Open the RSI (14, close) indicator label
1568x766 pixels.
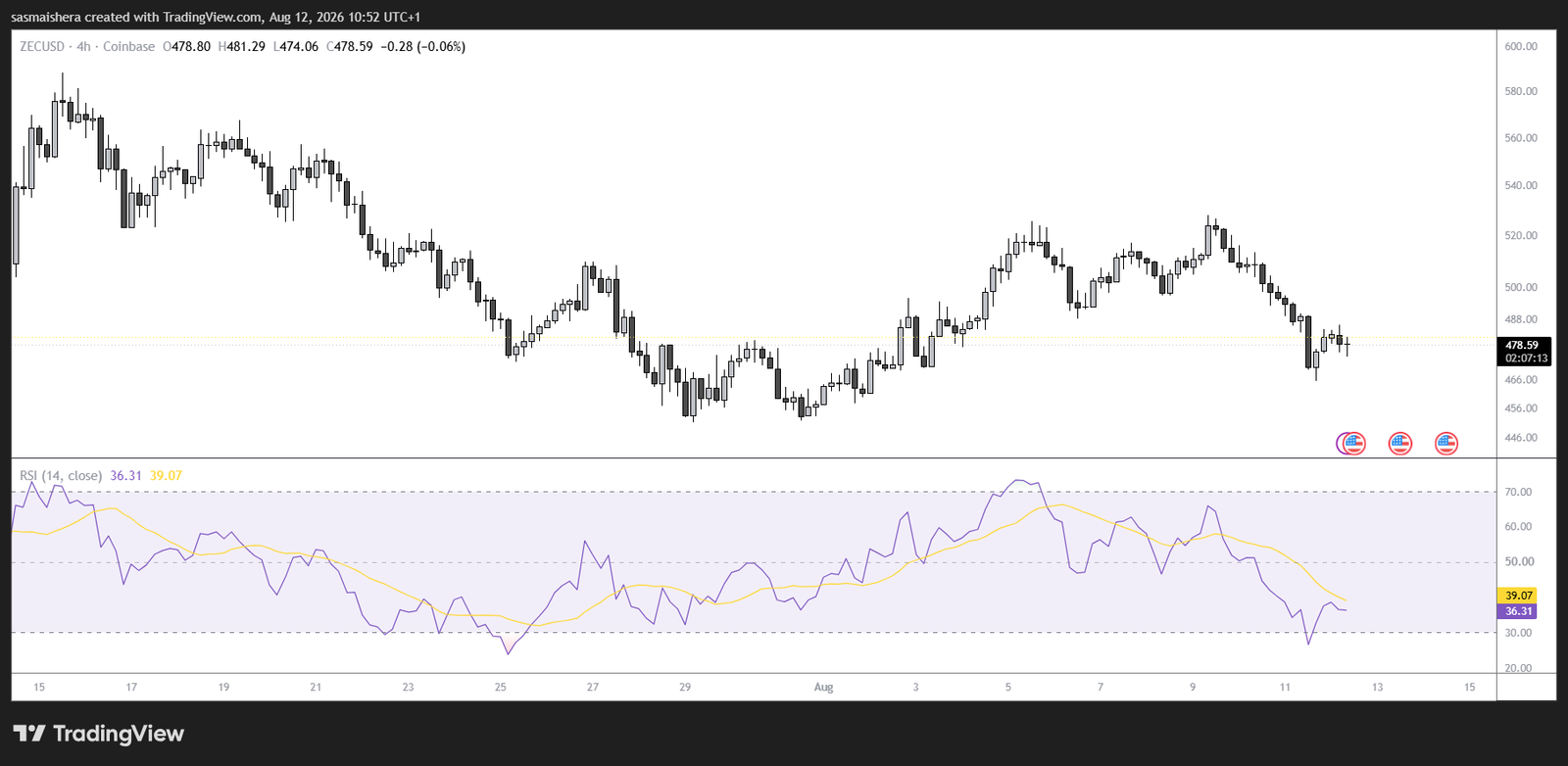61,475
